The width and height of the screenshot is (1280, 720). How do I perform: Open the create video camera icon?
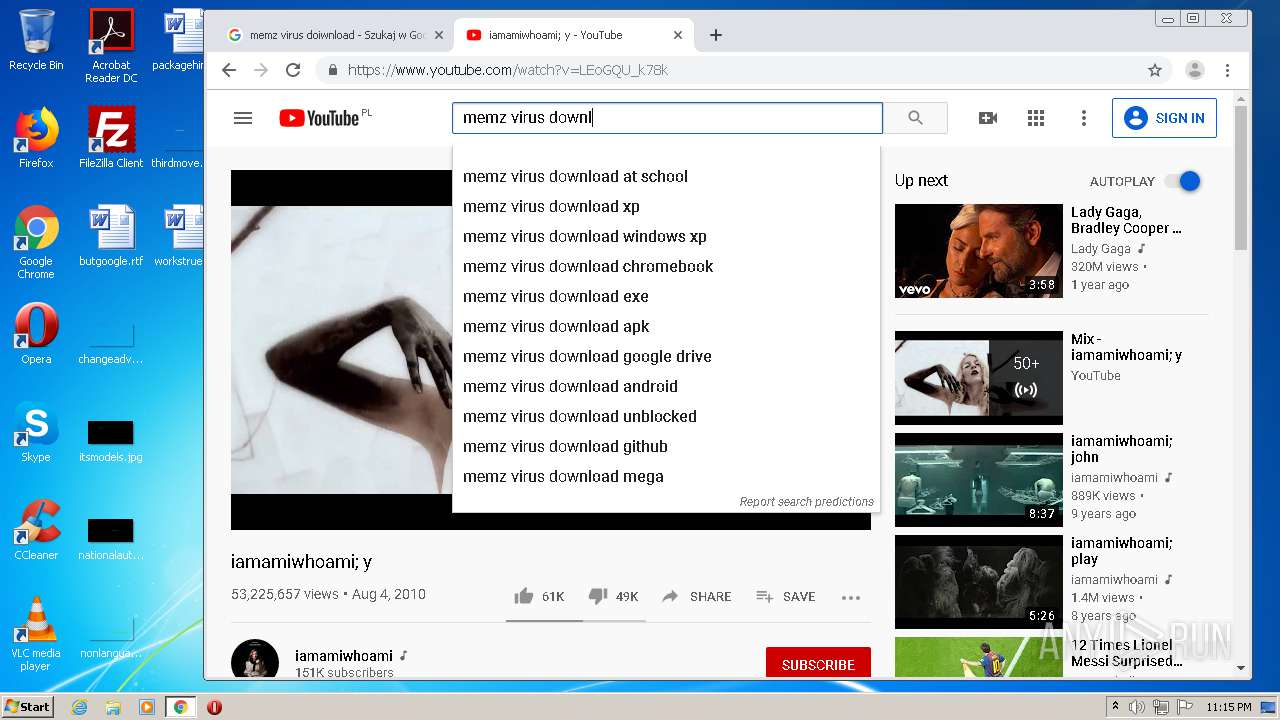988,118
